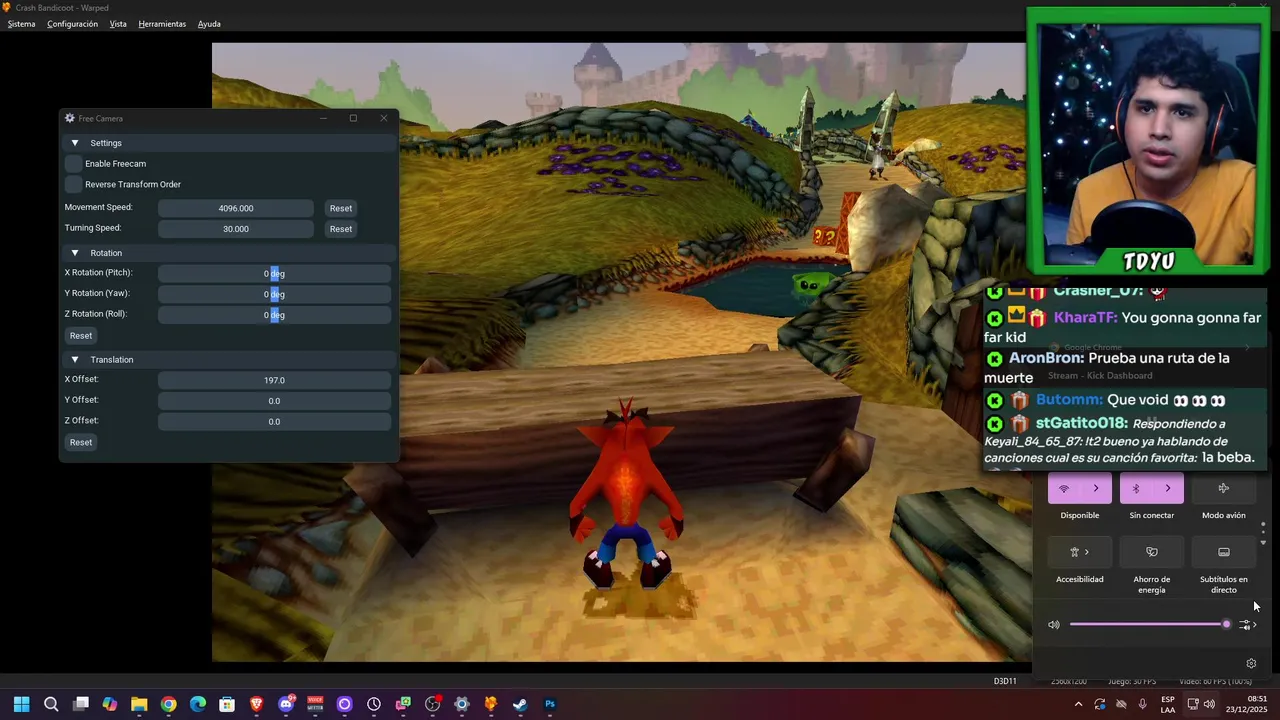
Task: Switch to Steam in taskbar
Action: 520,704
